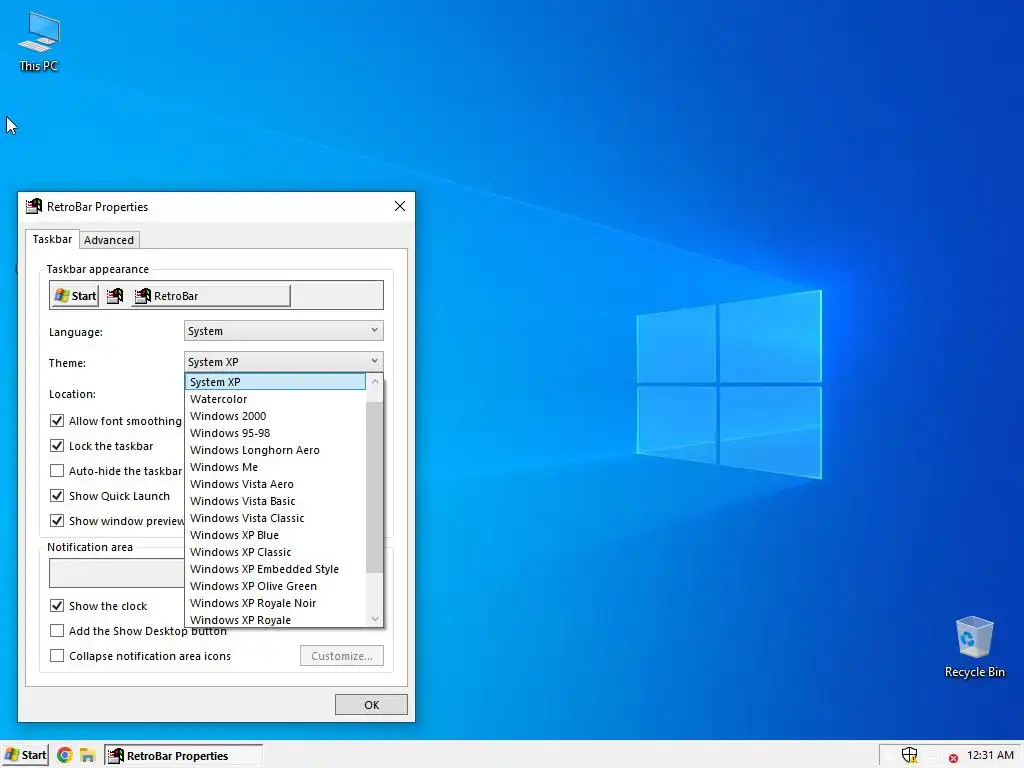This screenshot has height=768, width=1024.
Task: Open the Language dropdown
Action: coord(283,331)
